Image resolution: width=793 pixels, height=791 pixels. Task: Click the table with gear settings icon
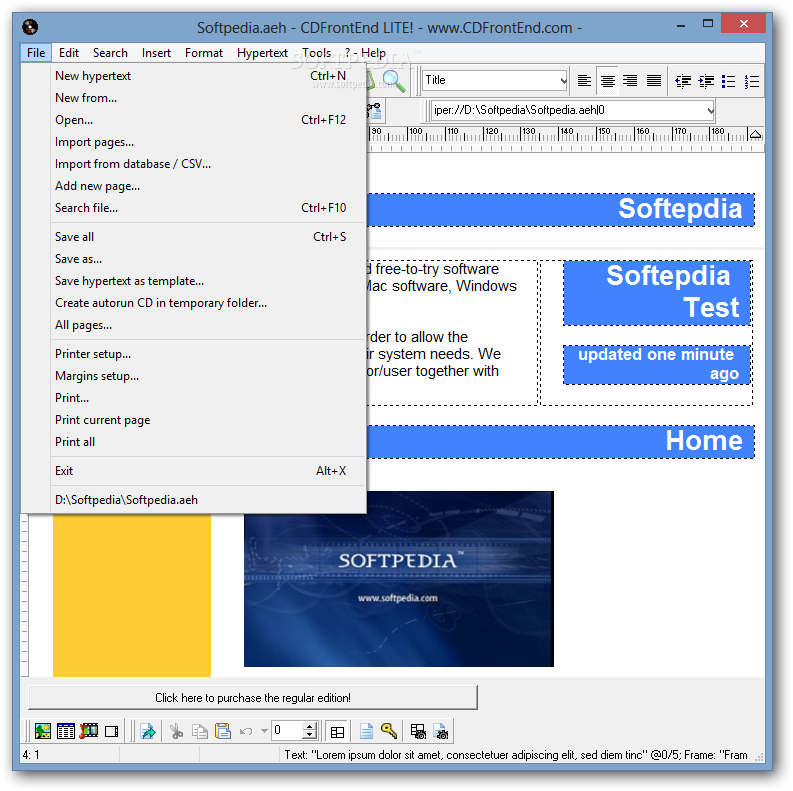click(x=418, y=731)
